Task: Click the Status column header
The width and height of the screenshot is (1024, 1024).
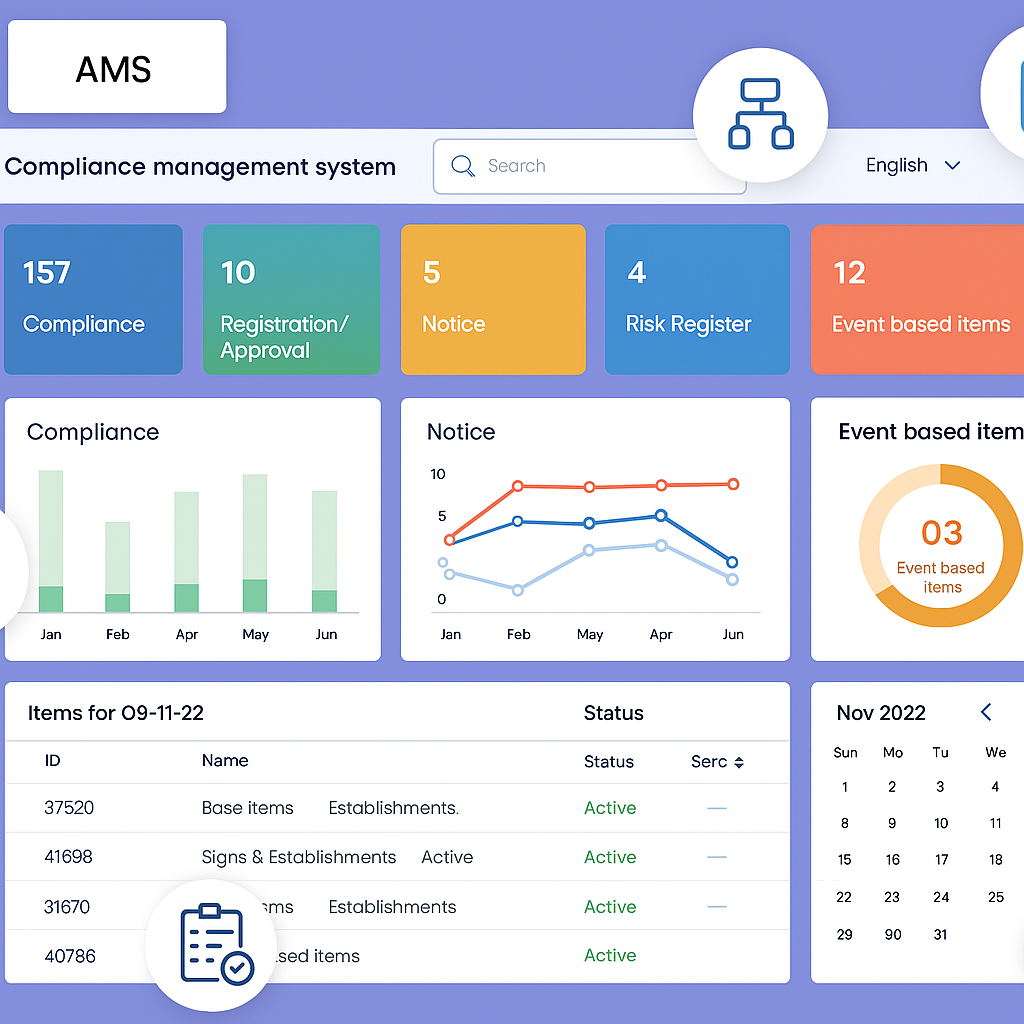Action: point(609,761)
